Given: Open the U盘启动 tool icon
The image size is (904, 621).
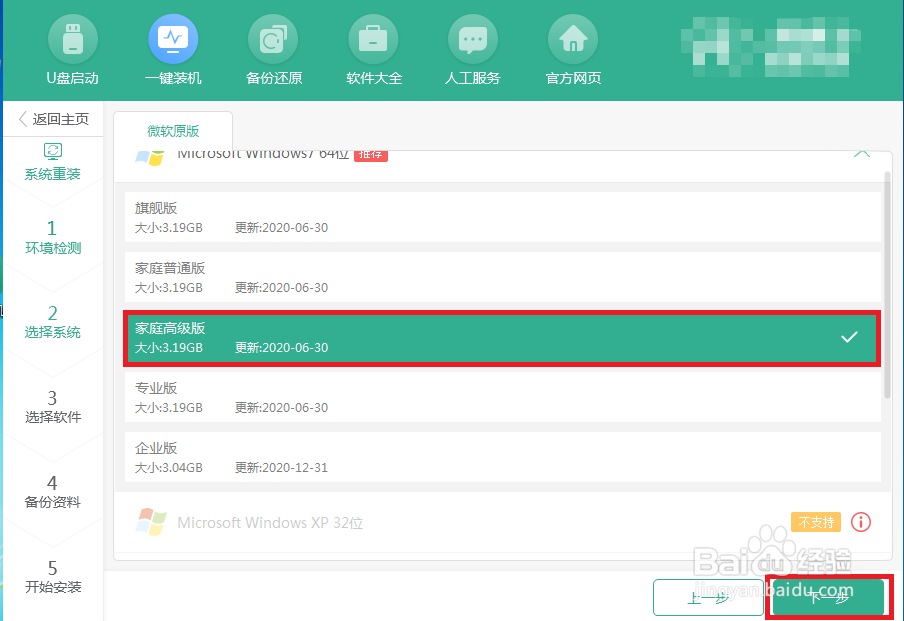Looking at the screenshot, I should coord(73,39).
